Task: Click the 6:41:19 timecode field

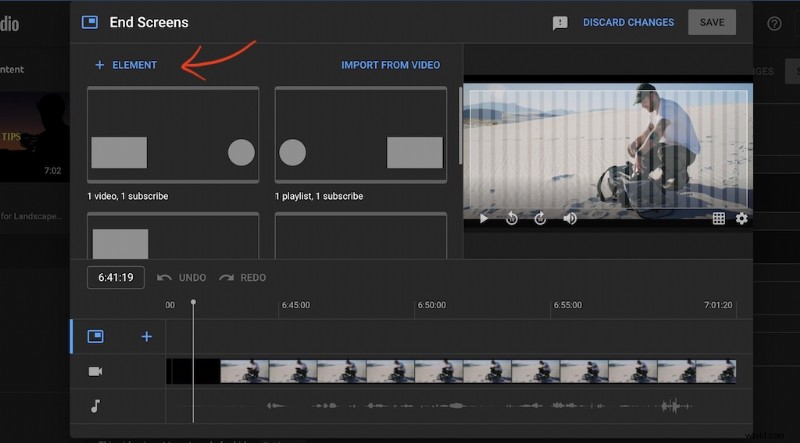Action: click(x=116, y=278)
